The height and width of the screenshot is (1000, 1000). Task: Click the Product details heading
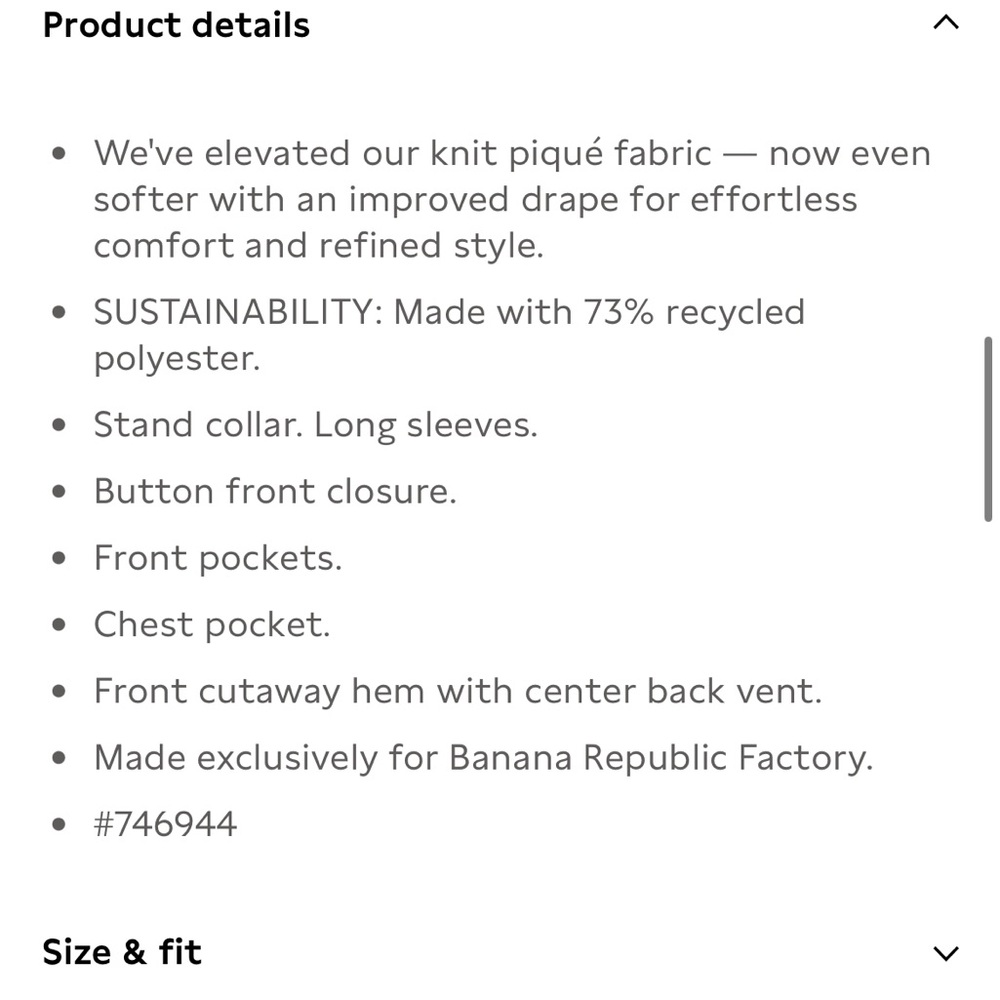[x=176, y=25]
